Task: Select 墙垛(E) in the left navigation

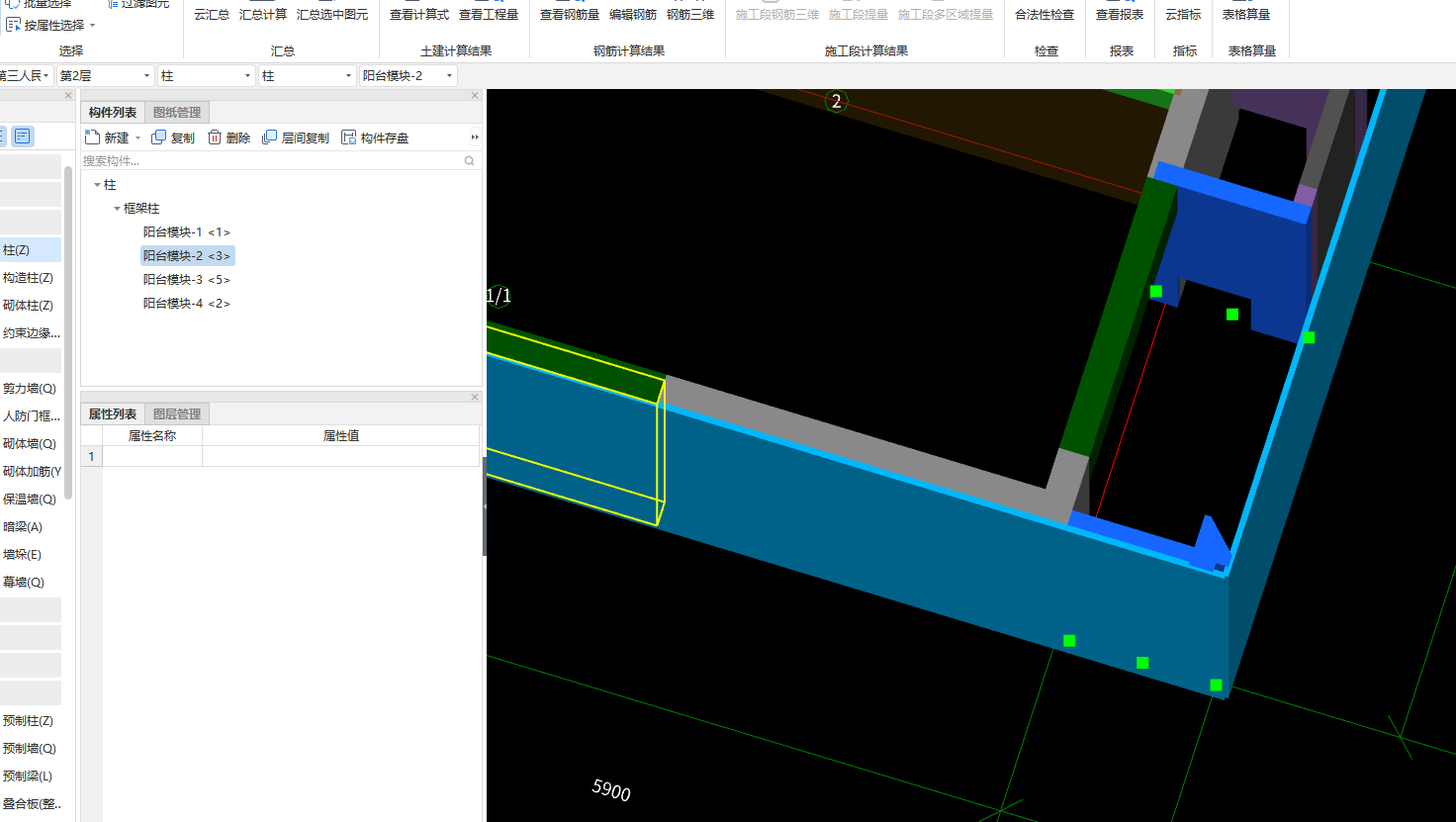Action: 31,555
